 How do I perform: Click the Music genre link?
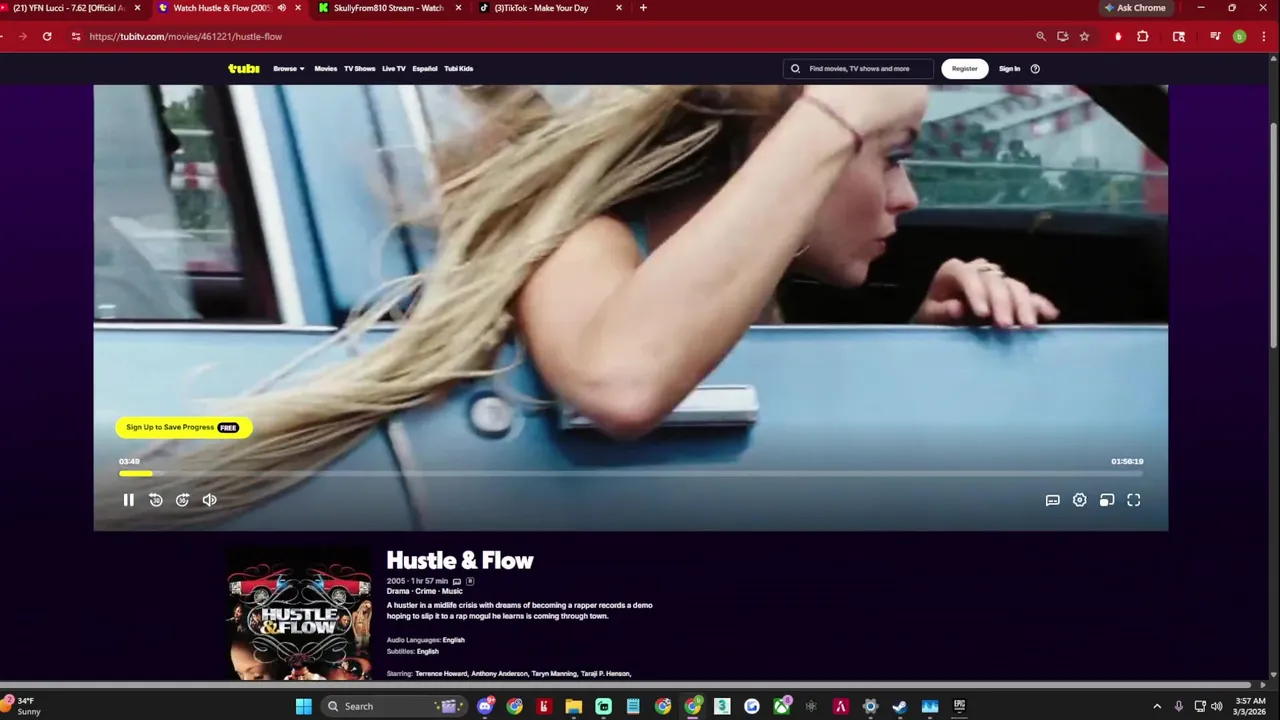[452, 591]
